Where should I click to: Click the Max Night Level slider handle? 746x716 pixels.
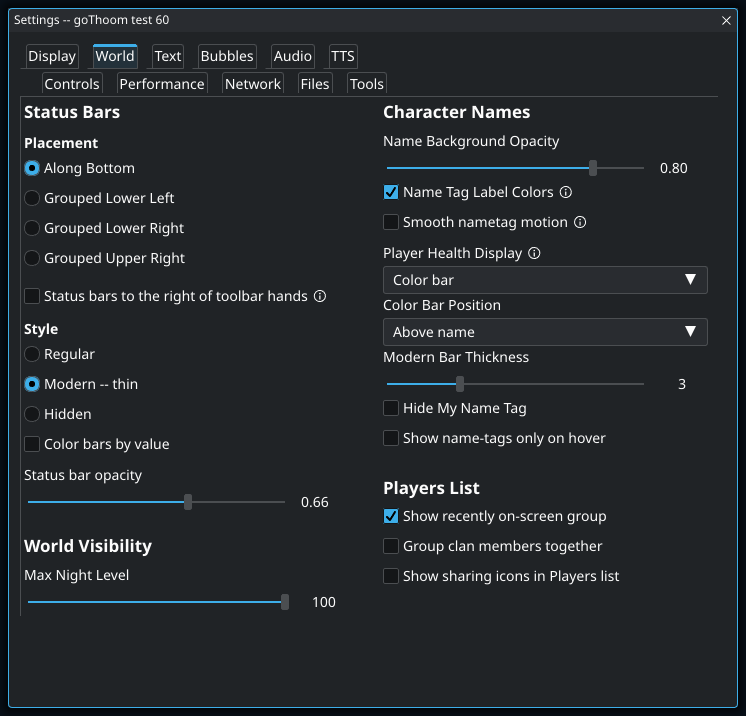(285, 602)
